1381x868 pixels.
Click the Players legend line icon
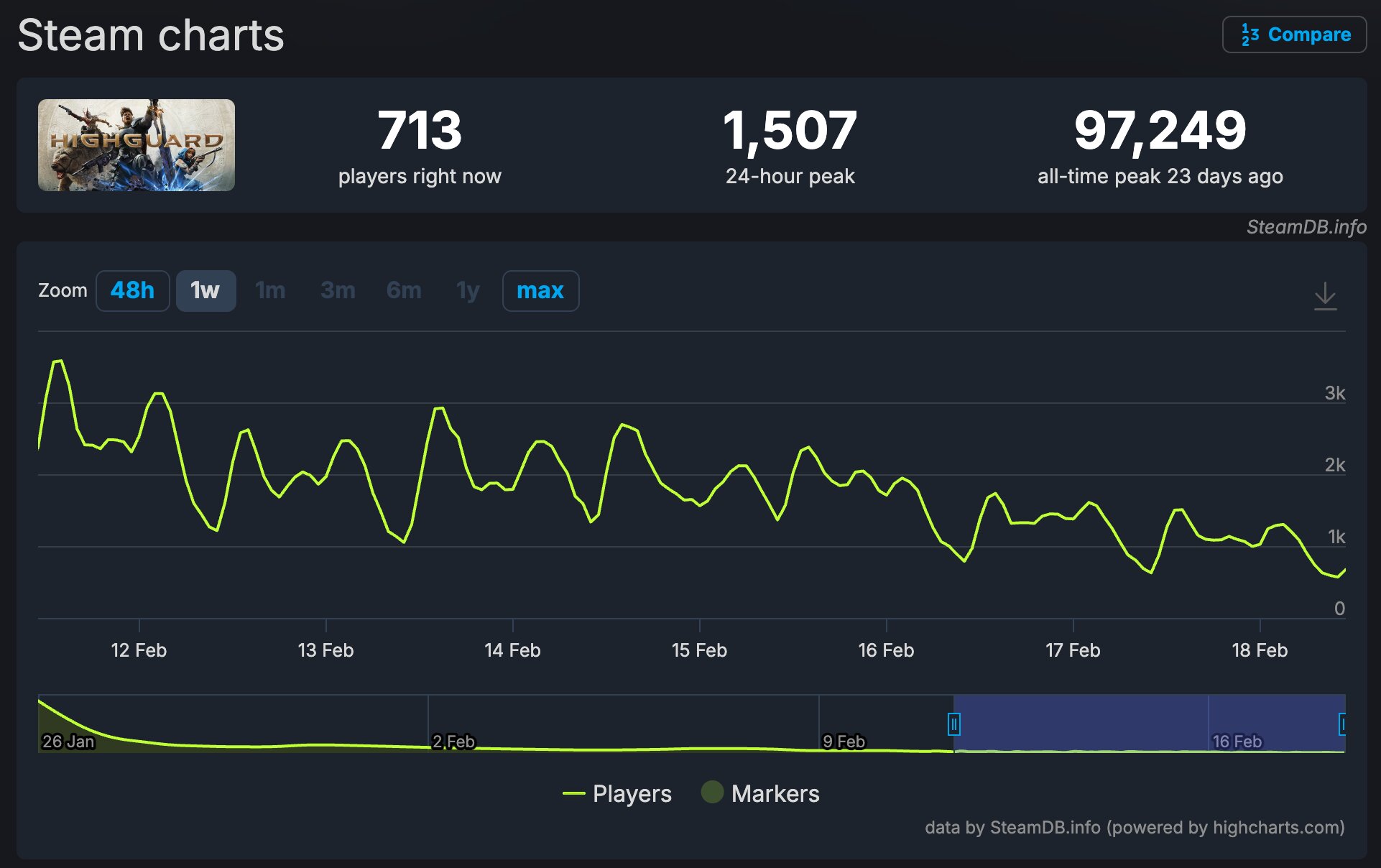[574, 793]
